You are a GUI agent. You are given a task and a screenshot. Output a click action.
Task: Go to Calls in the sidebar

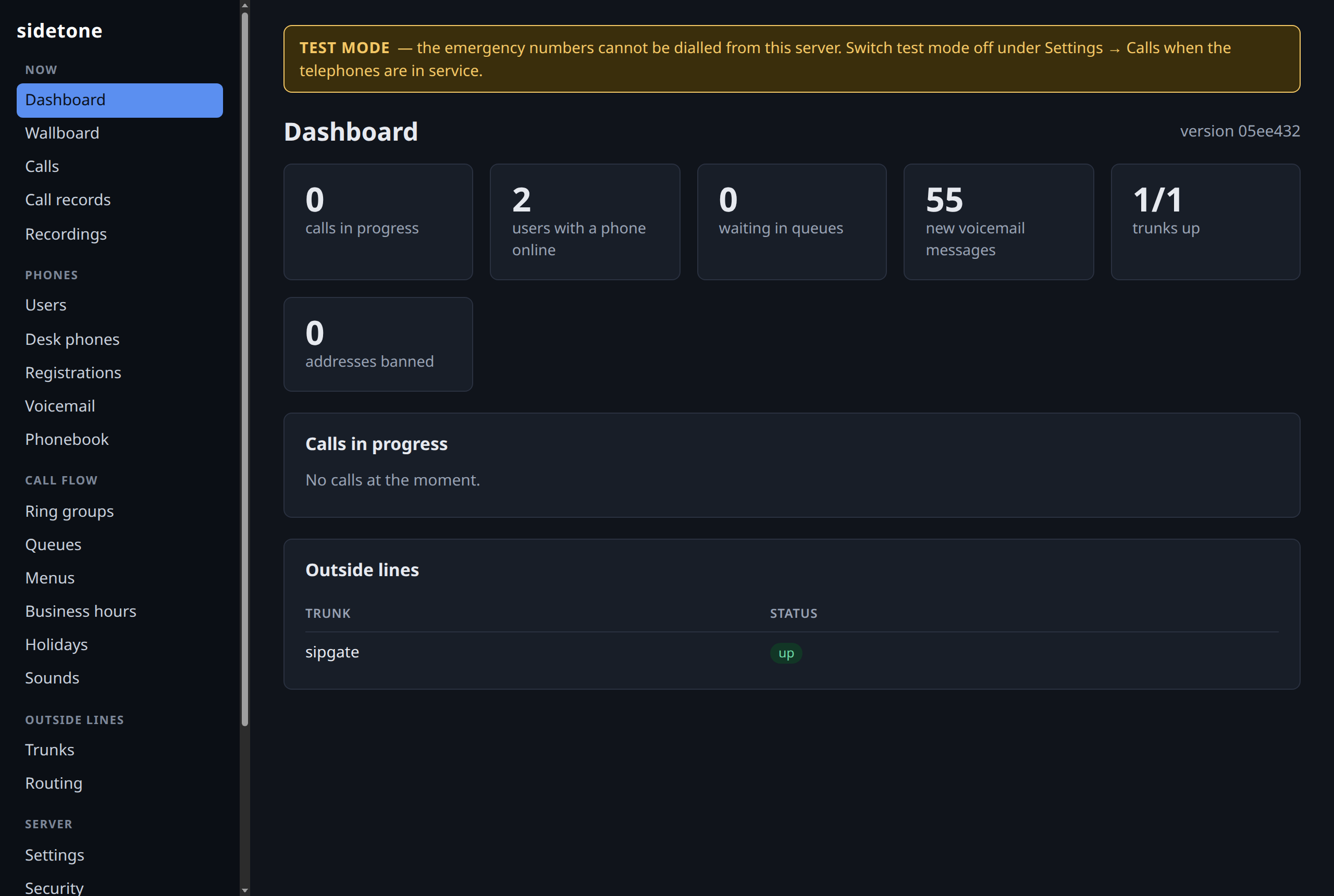(x=119, y=166)
